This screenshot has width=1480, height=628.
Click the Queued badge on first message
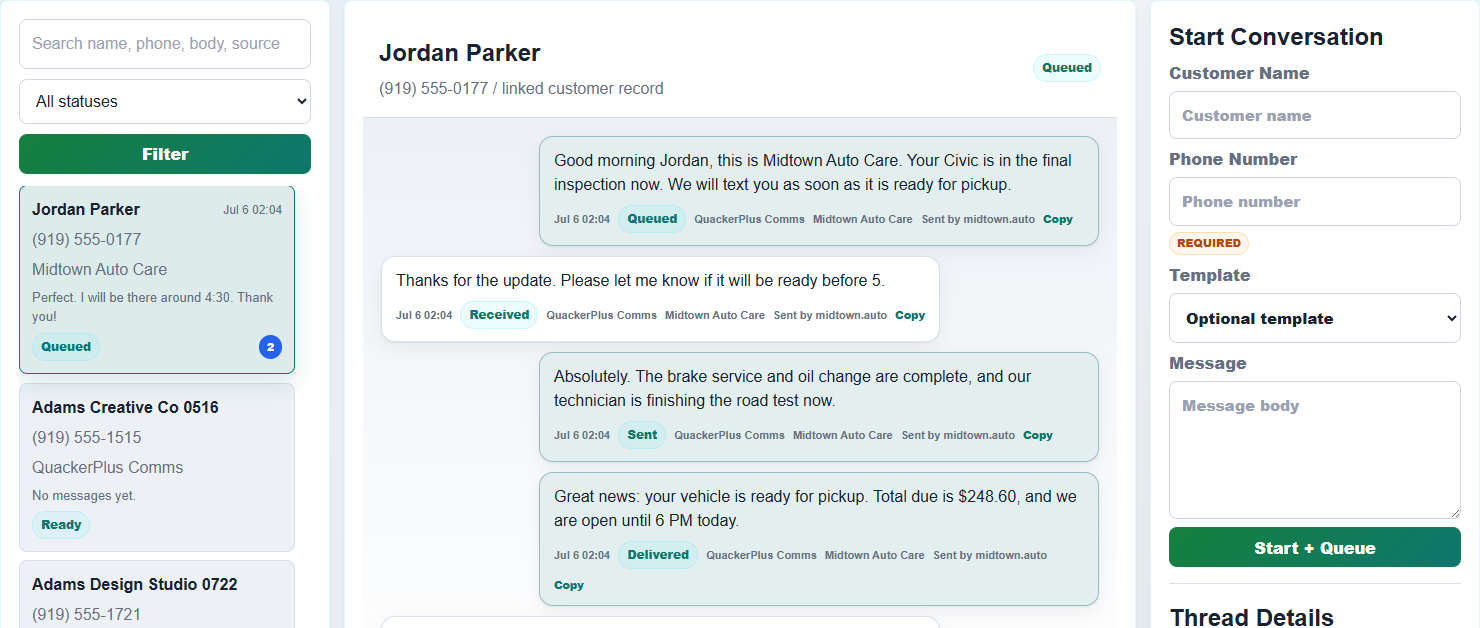652,219
